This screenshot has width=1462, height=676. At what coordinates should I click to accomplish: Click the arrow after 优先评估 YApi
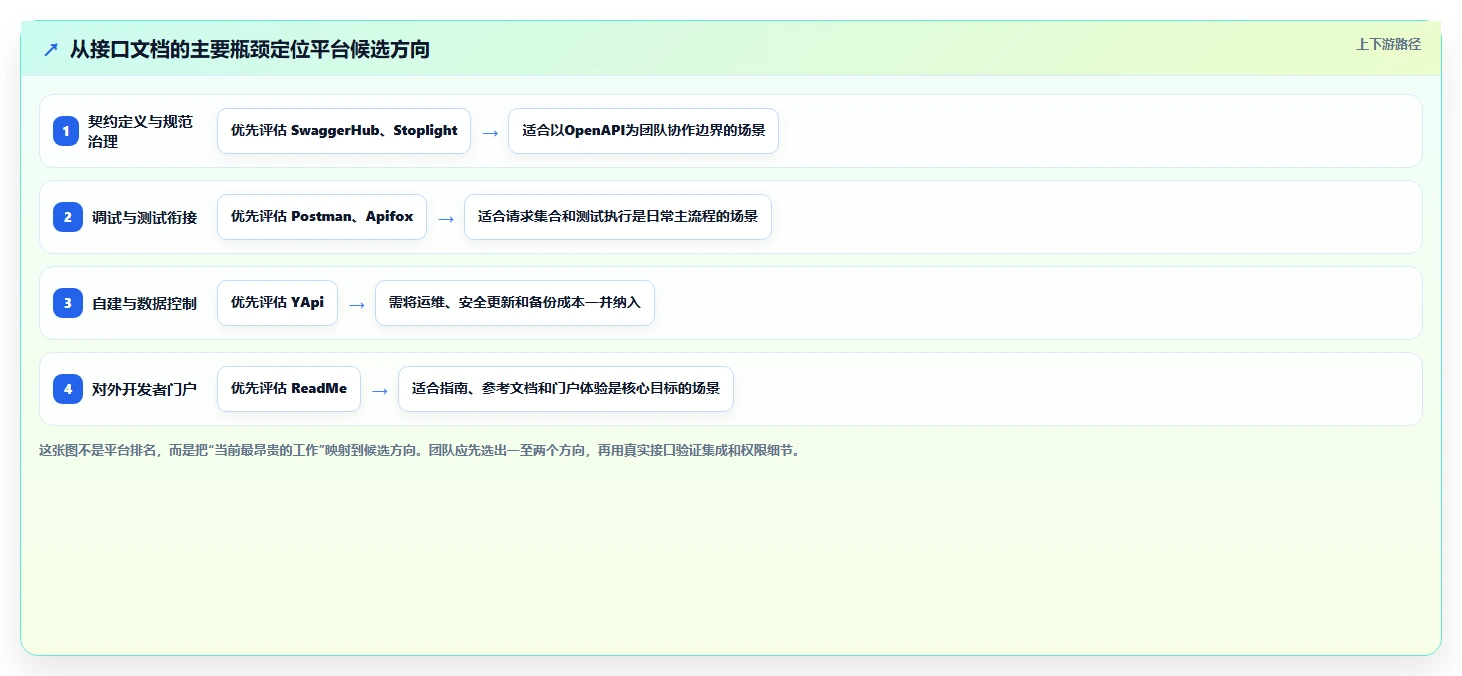[357, 304]
